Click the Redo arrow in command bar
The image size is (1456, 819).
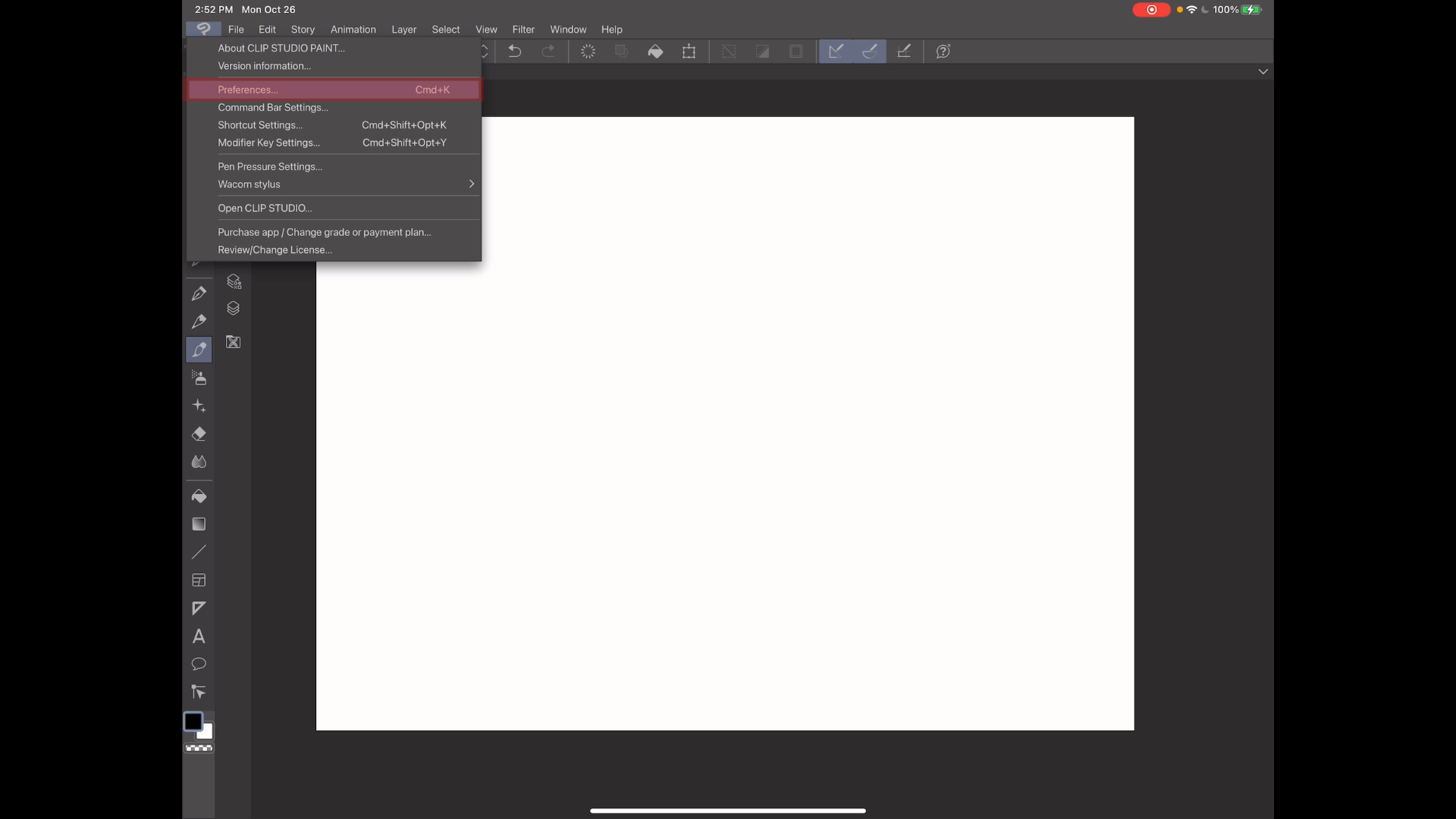click(x=548, y=52)
